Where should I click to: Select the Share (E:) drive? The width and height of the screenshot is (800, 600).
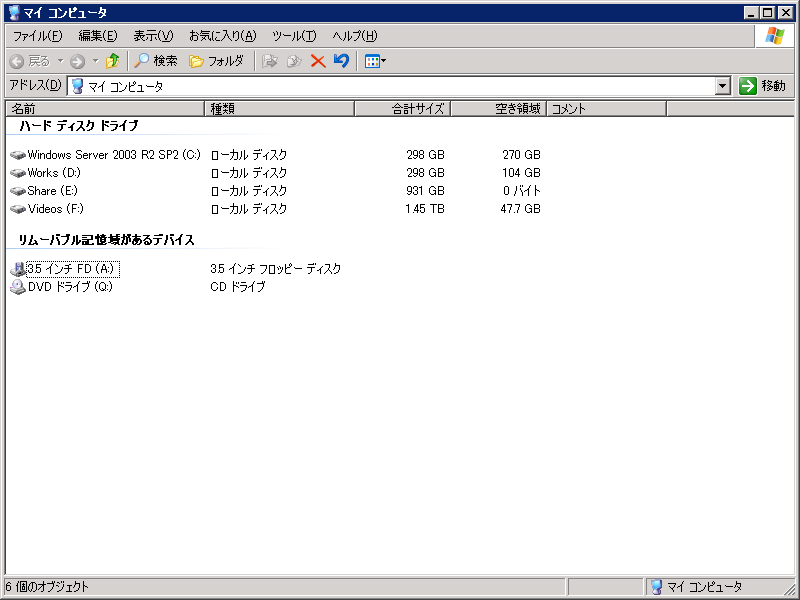coord(52,191)
